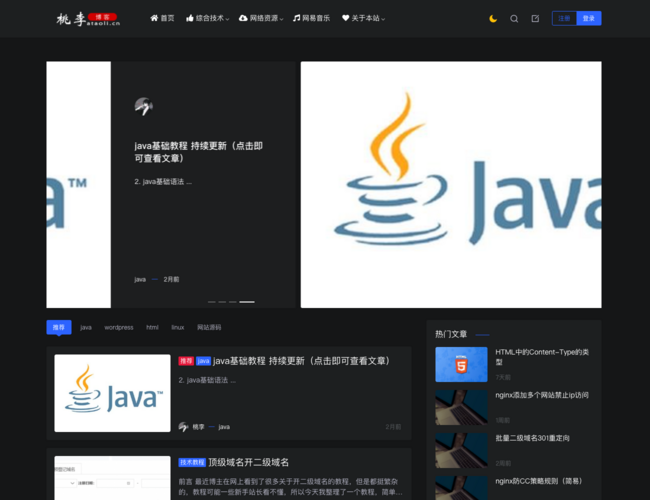Expand the 关于本站 dropdown menu
This screenshot has width=650, height=500.
363,18
